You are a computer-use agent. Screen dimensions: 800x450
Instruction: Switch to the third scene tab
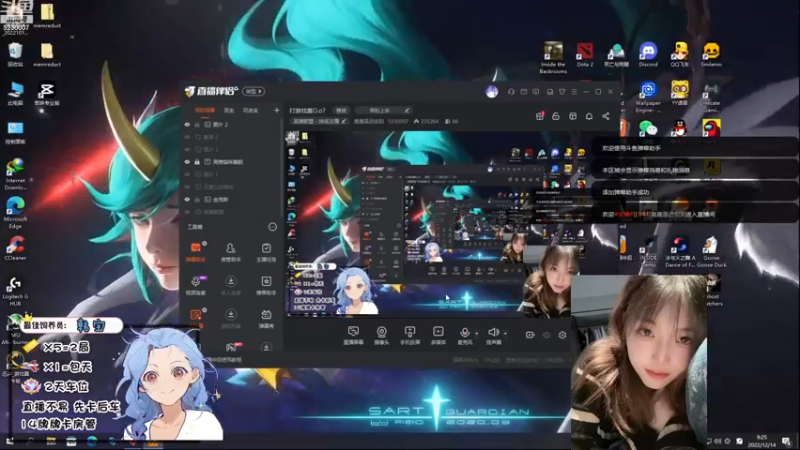click(x=250, y=110)
